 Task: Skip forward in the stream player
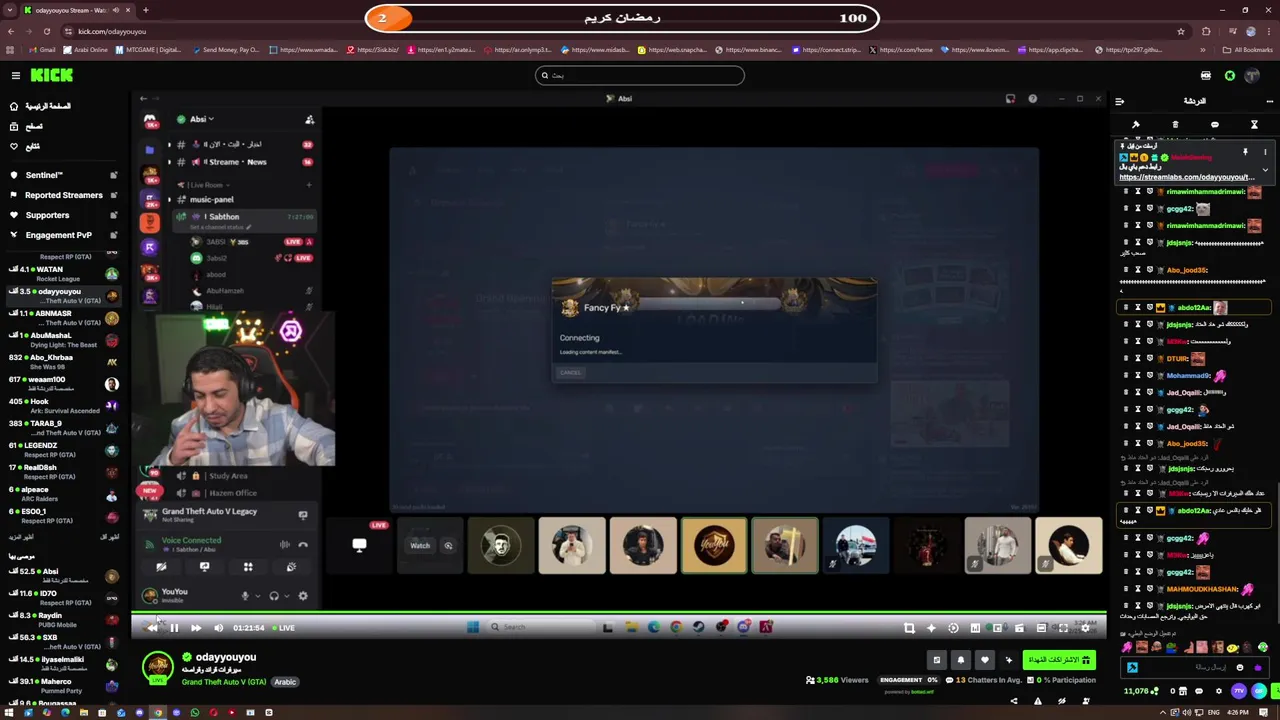[x=196, y=628]
